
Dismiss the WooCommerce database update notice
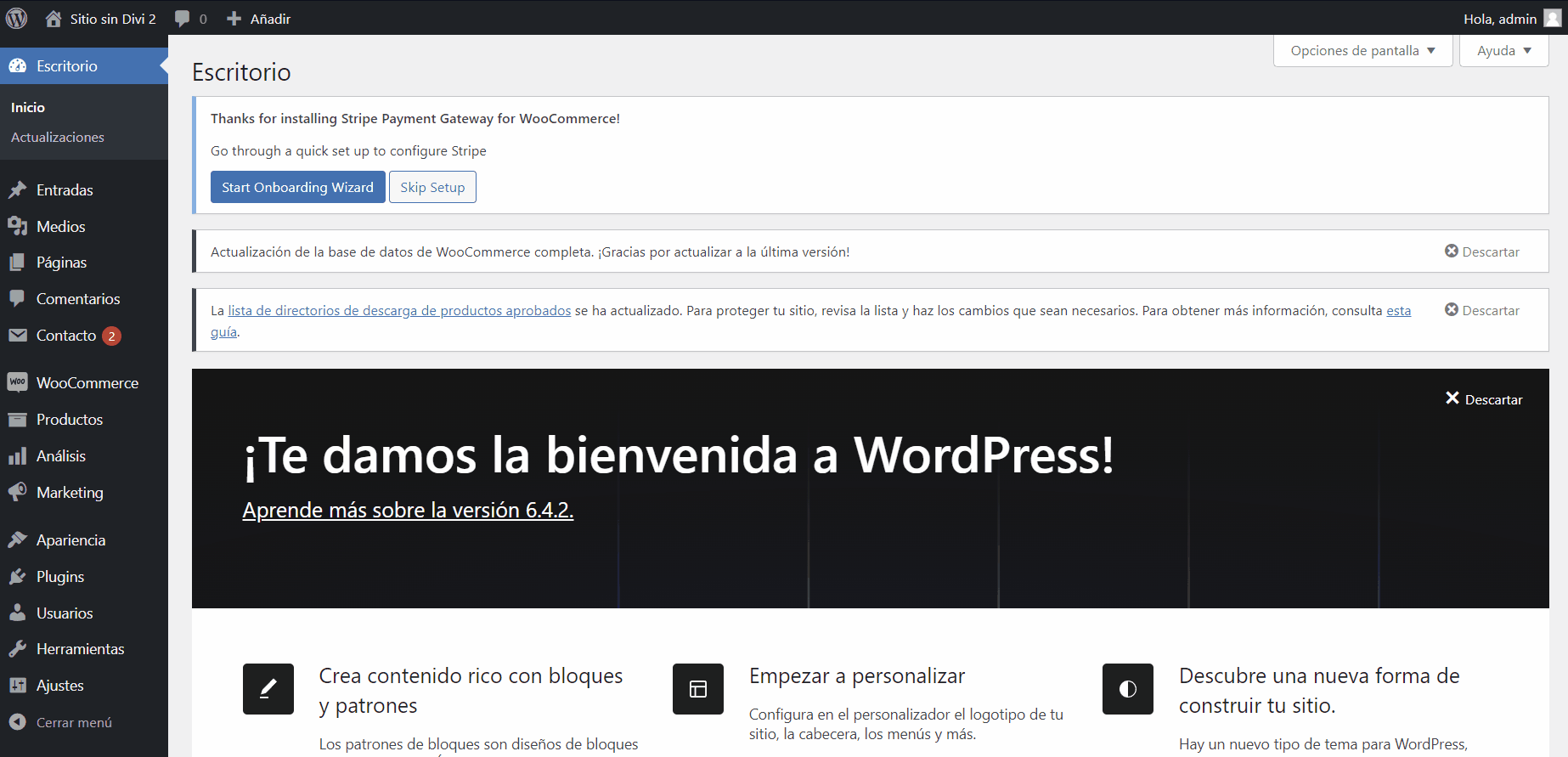pyautogui.click(x=1481, y=251)
